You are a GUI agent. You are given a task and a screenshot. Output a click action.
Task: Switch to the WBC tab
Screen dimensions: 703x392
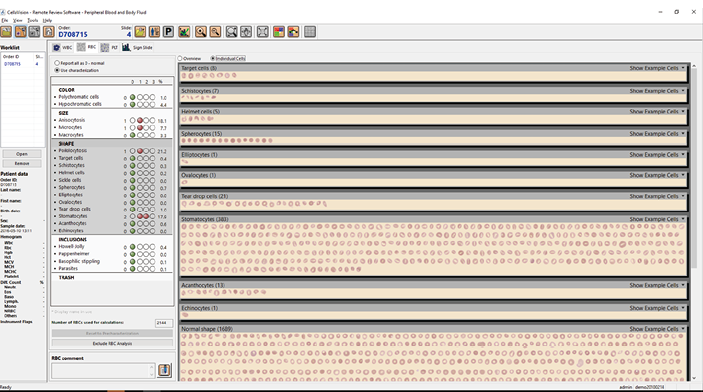(63, 47)
